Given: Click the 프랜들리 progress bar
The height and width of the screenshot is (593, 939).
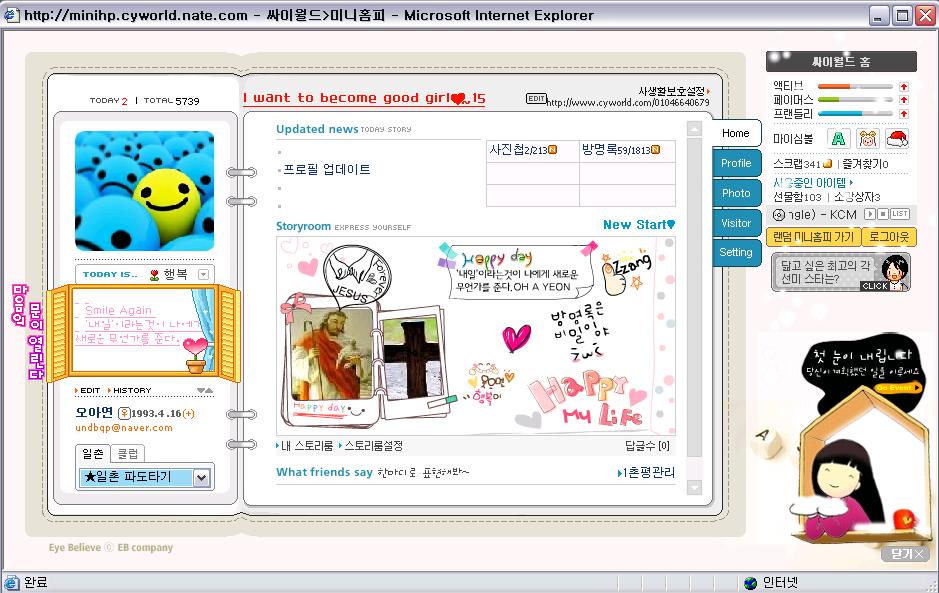Looking at the screenshot, I should (x=855, y=114).
